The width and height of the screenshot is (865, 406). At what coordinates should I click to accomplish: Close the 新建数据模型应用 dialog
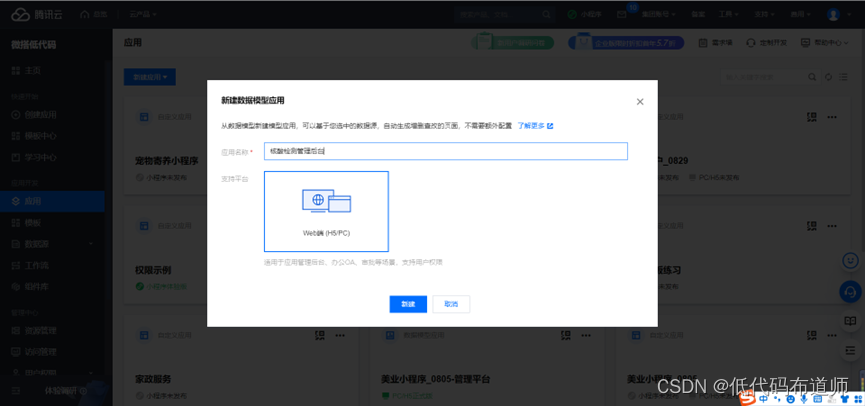[x=640, y=101]
